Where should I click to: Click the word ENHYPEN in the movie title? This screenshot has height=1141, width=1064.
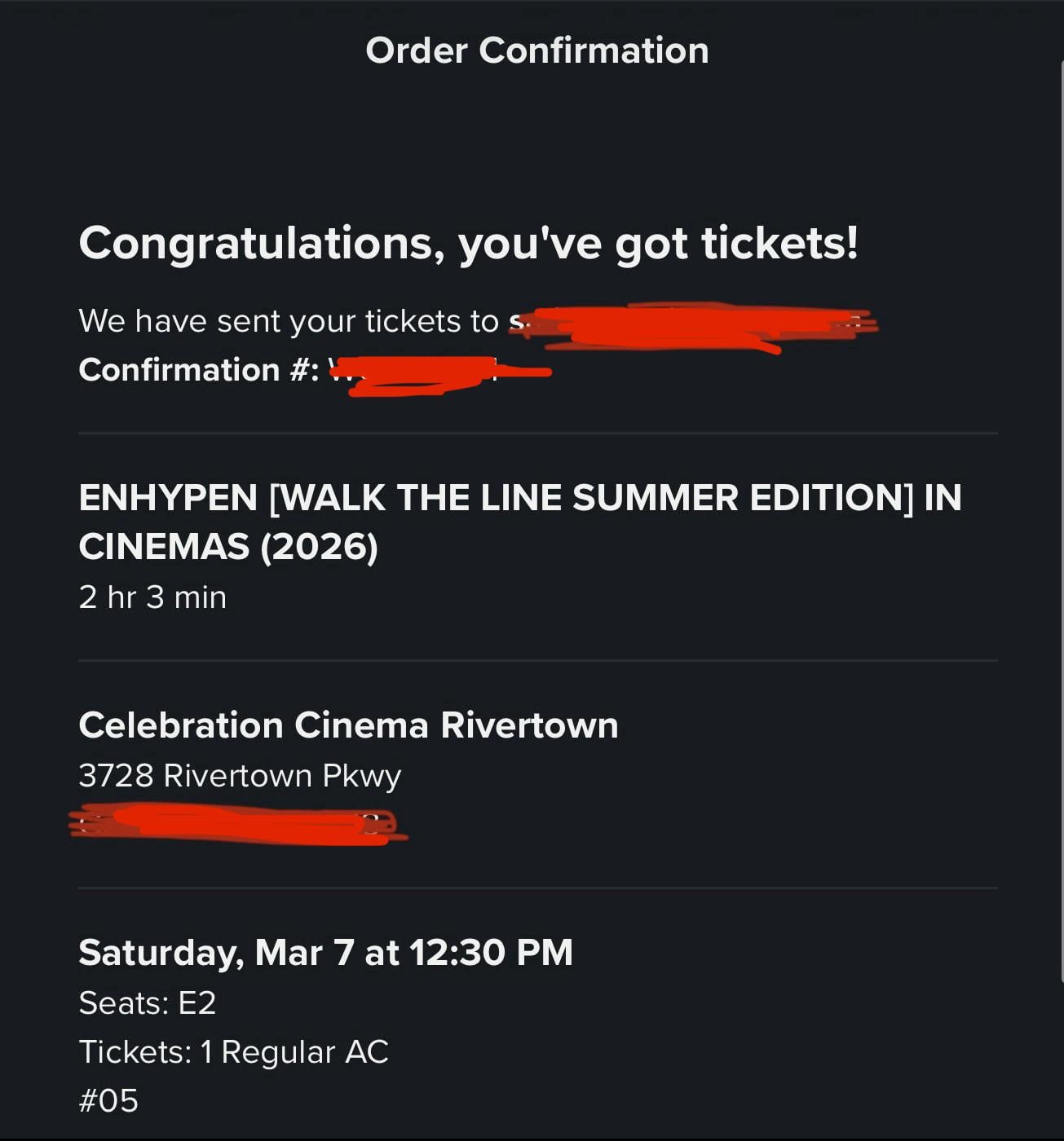click(168, 498)
